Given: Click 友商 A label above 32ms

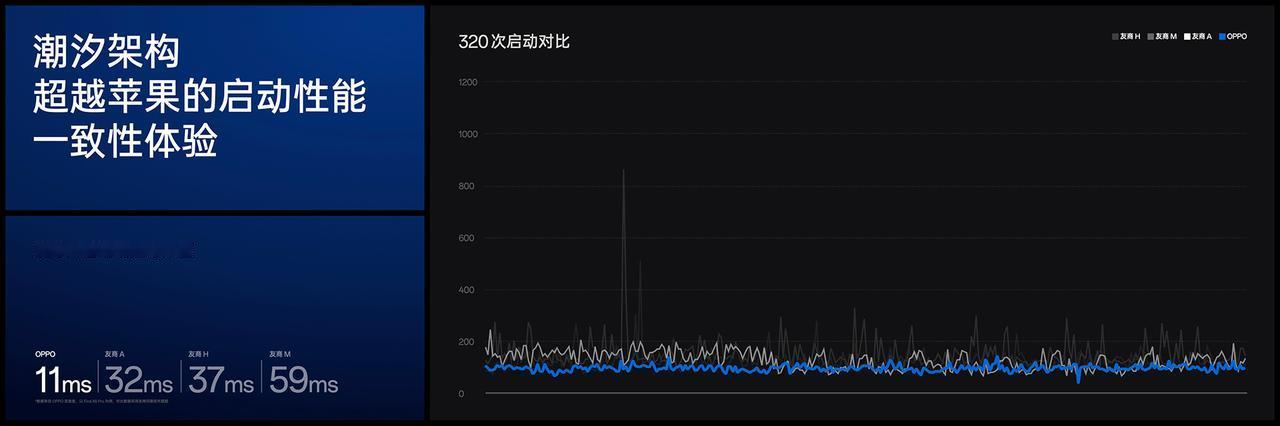Looking at the screenshot, I should tap(114, 355).
